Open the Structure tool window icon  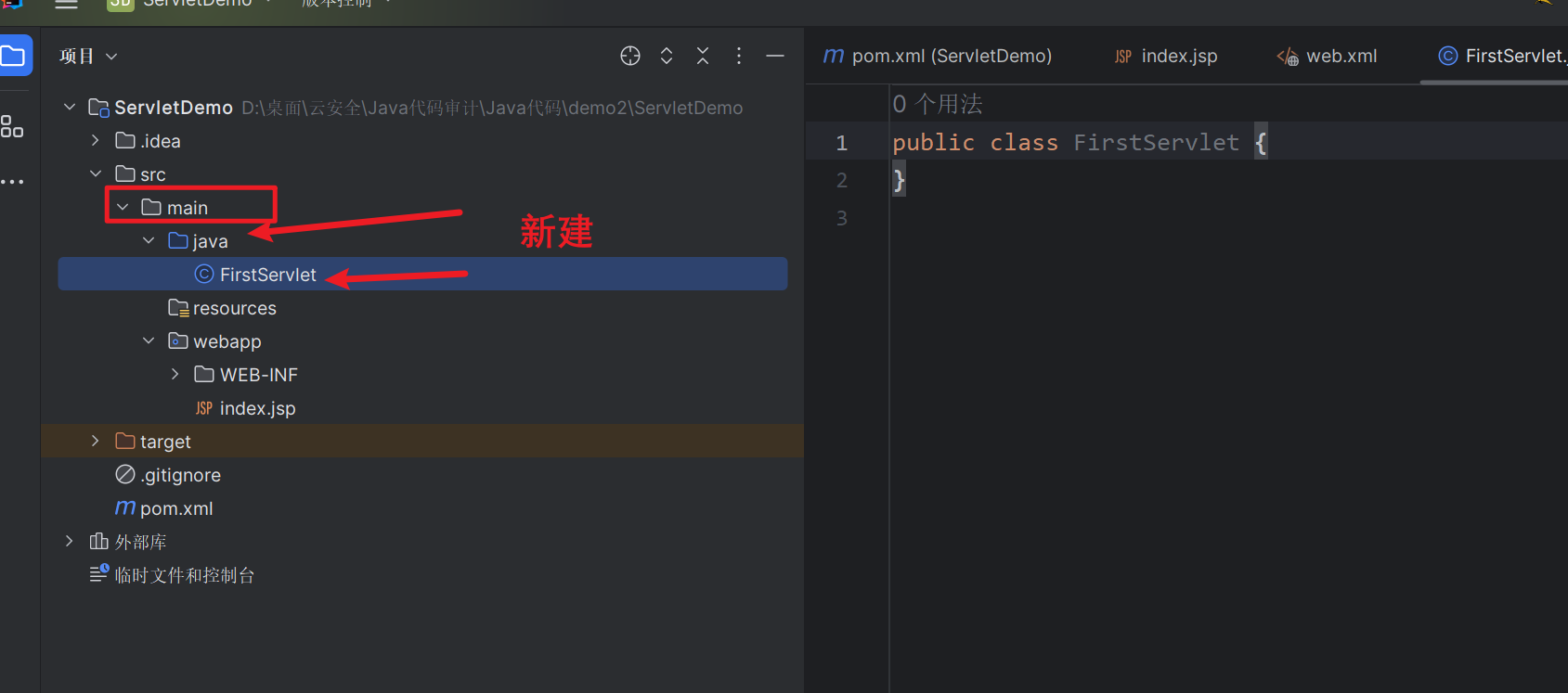point(12,127)
